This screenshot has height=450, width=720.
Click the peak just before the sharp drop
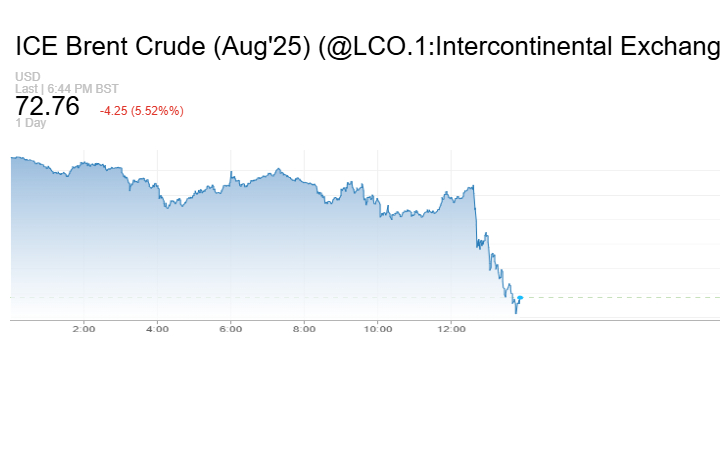[473, 186]
